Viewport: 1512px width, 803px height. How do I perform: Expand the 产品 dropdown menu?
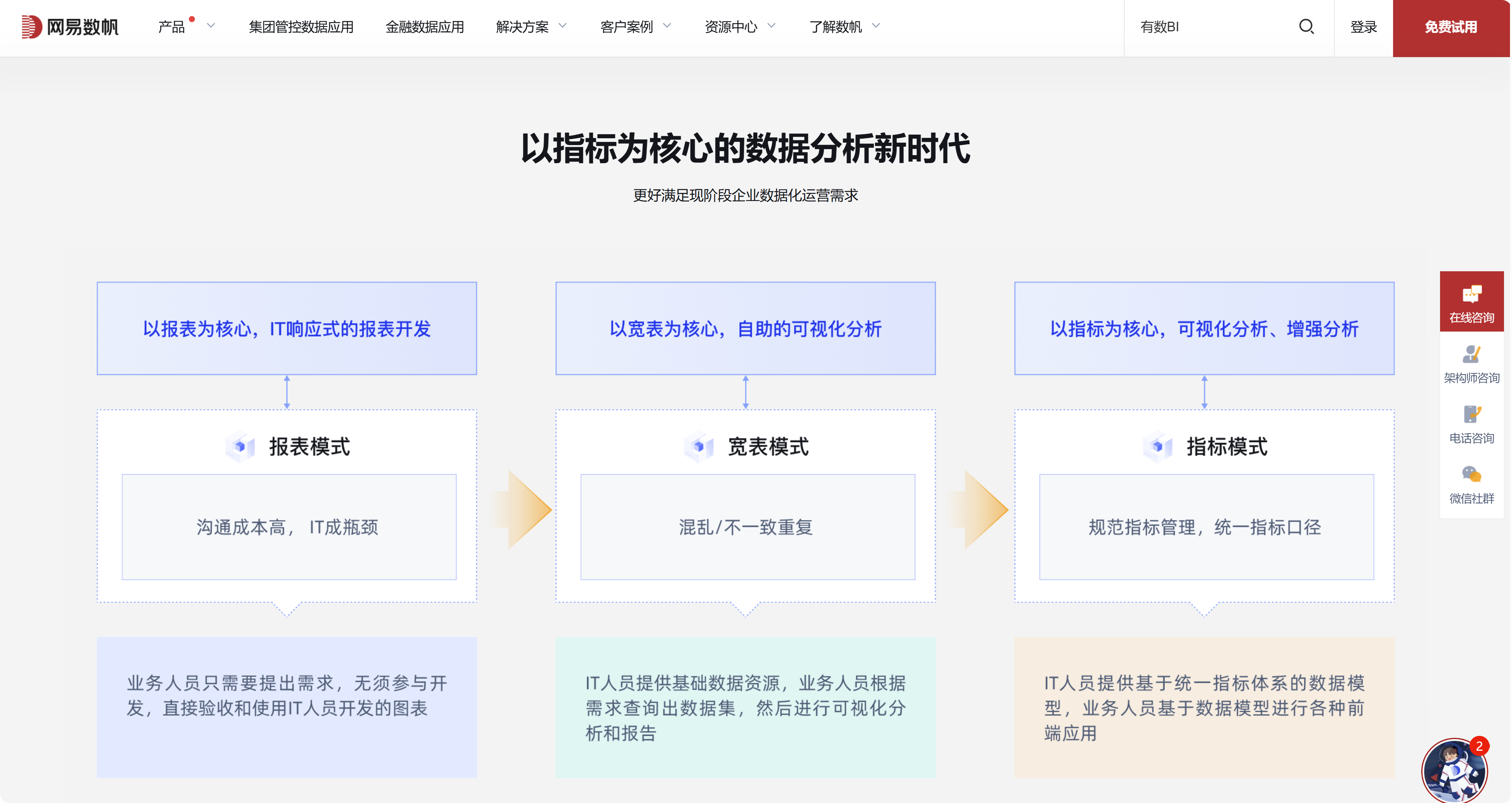(172, 27)
